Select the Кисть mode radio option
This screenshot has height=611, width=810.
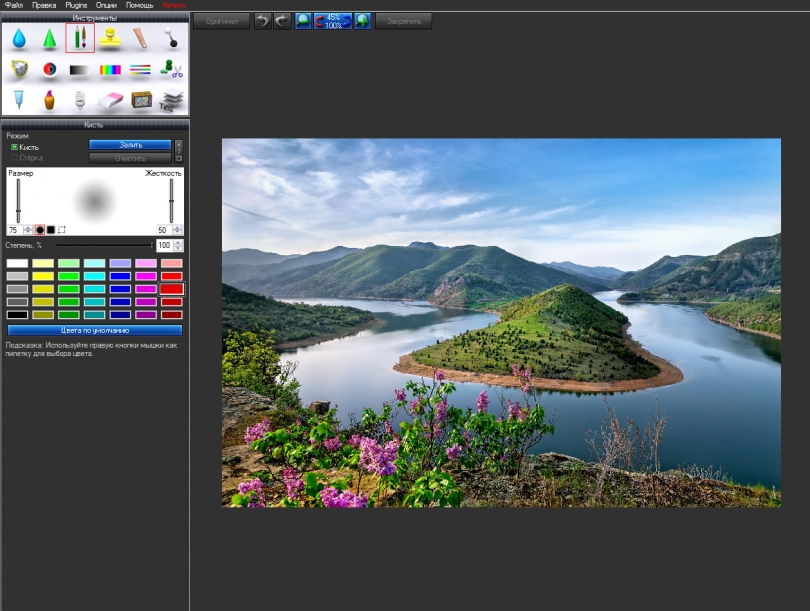(15, 147)
